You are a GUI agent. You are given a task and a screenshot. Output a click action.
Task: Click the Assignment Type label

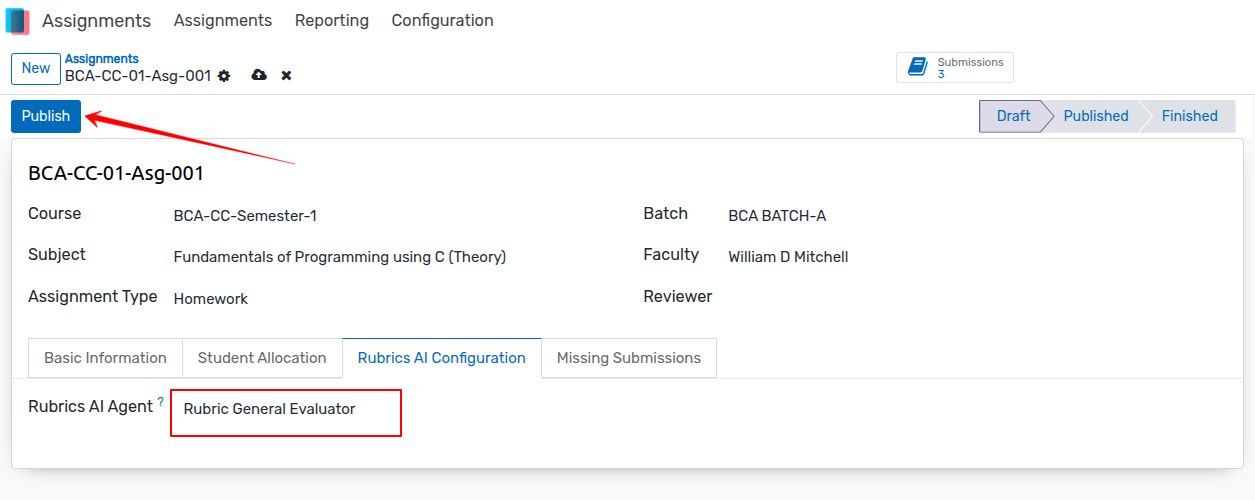pos(93,297)
